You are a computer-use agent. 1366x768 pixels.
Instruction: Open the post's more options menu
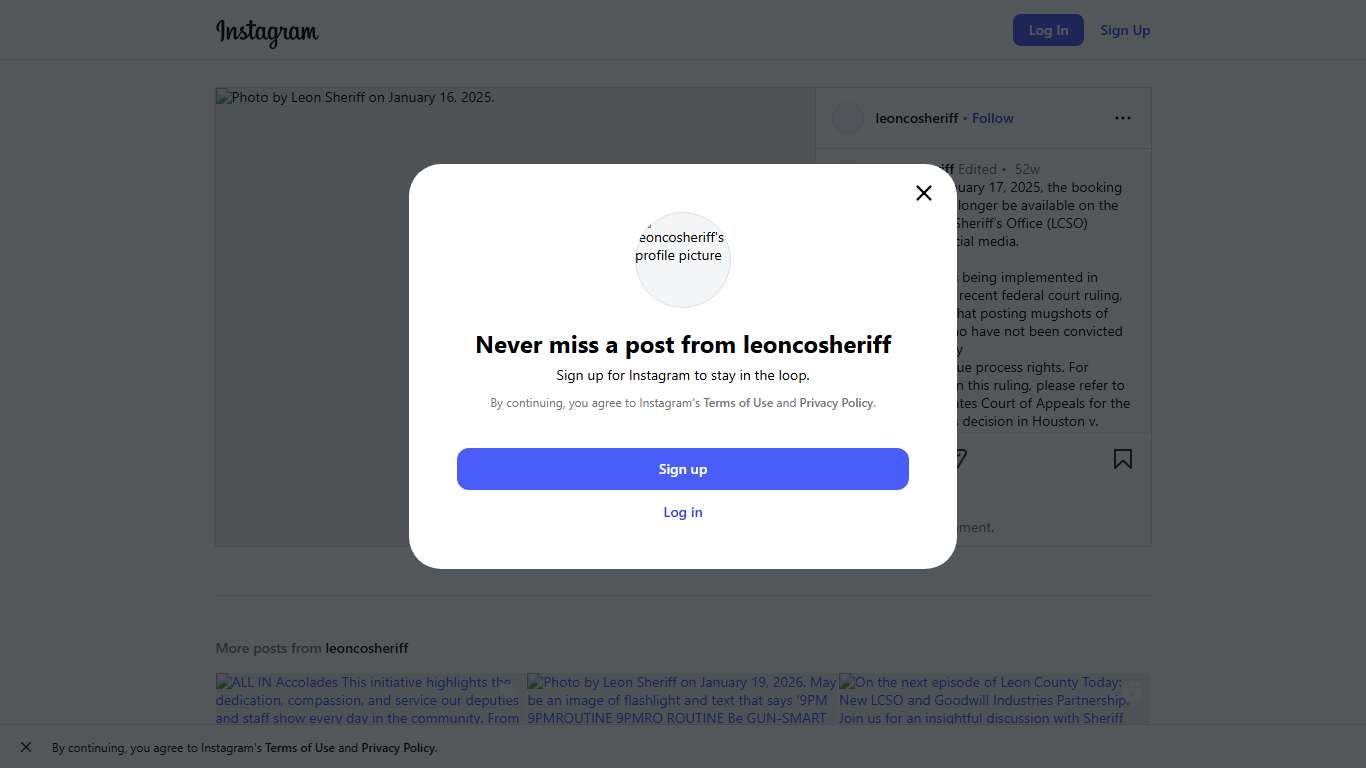1123,118
